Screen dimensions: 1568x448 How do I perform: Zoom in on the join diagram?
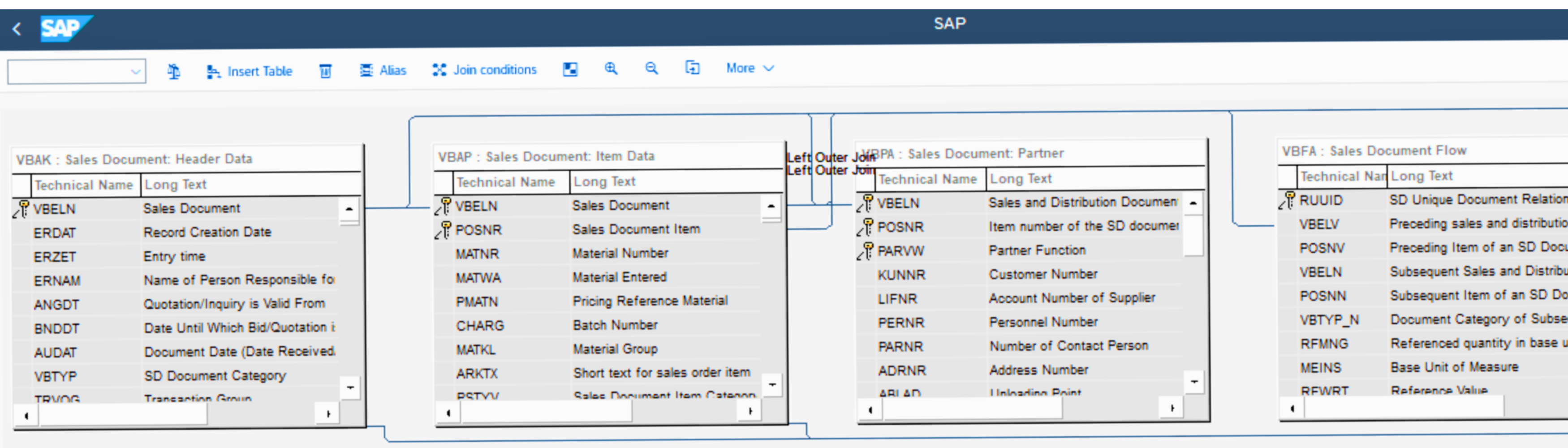[x=611, y=69]
